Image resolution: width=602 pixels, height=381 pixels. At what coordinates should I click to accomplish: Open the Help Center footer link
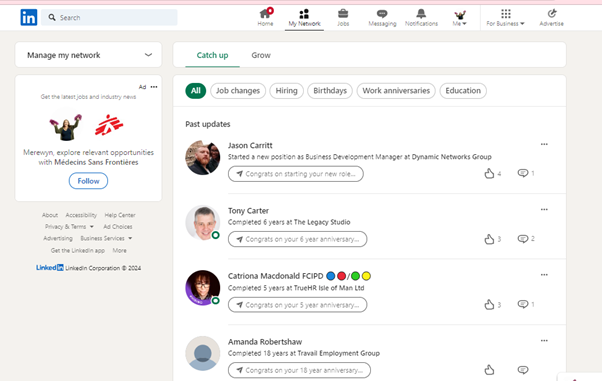(x=120, y=215)
